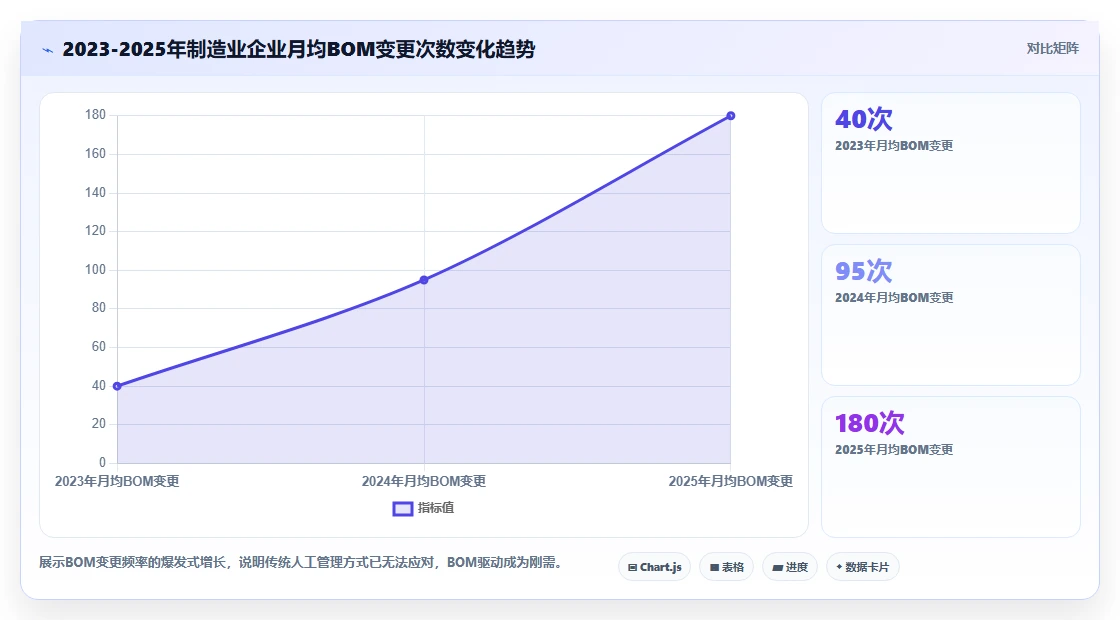1120x620 pixels.
Task: Click the lightning icon beside the chart title
Action: tap(48, 50)
